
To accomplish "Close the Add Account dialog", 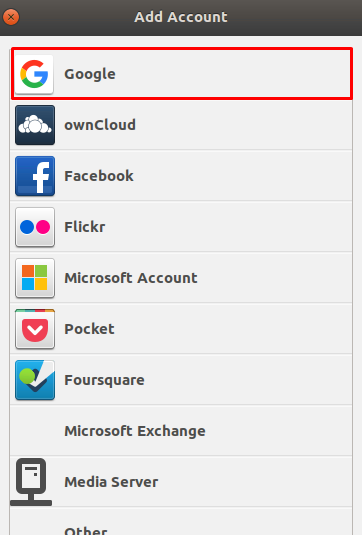I will pyautogui.click(x=11, y=17).
